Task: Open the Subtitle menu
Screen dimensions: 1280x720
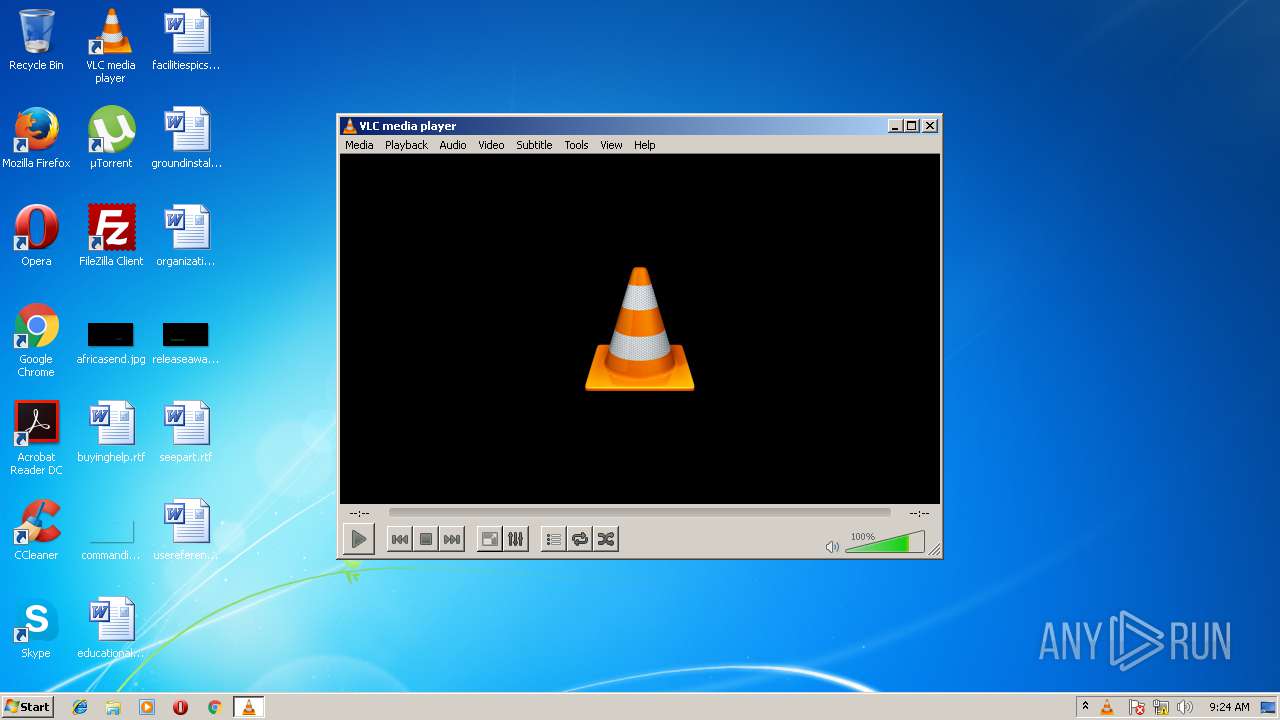Action: (534, 145)
